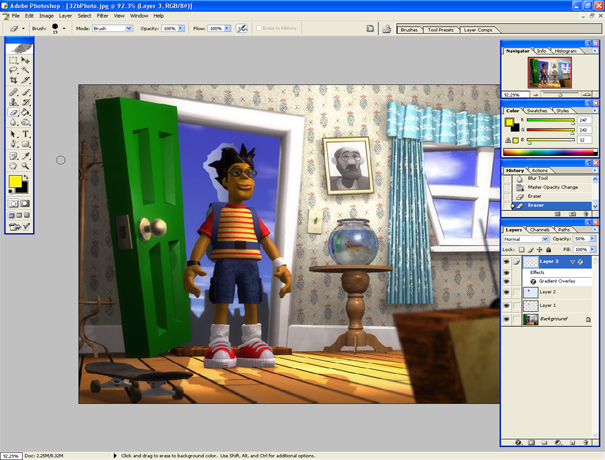Image resolution: width=605 pixels, height=460 pixels.
Task: Open the eraser Mode dropdown
Action: tap(113, 29)
